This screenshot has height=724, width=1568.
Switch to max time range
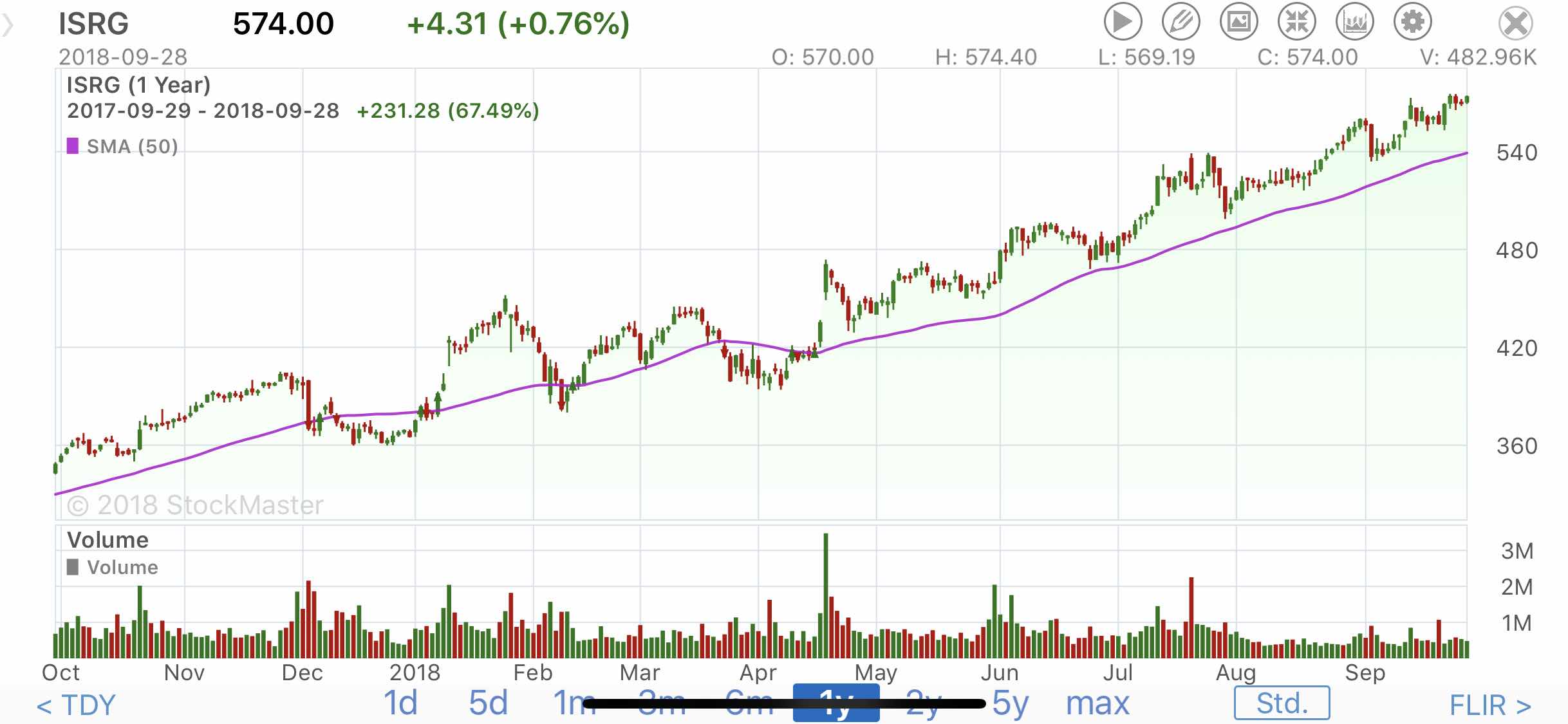pyautogui.click(x=1097, y=703)
